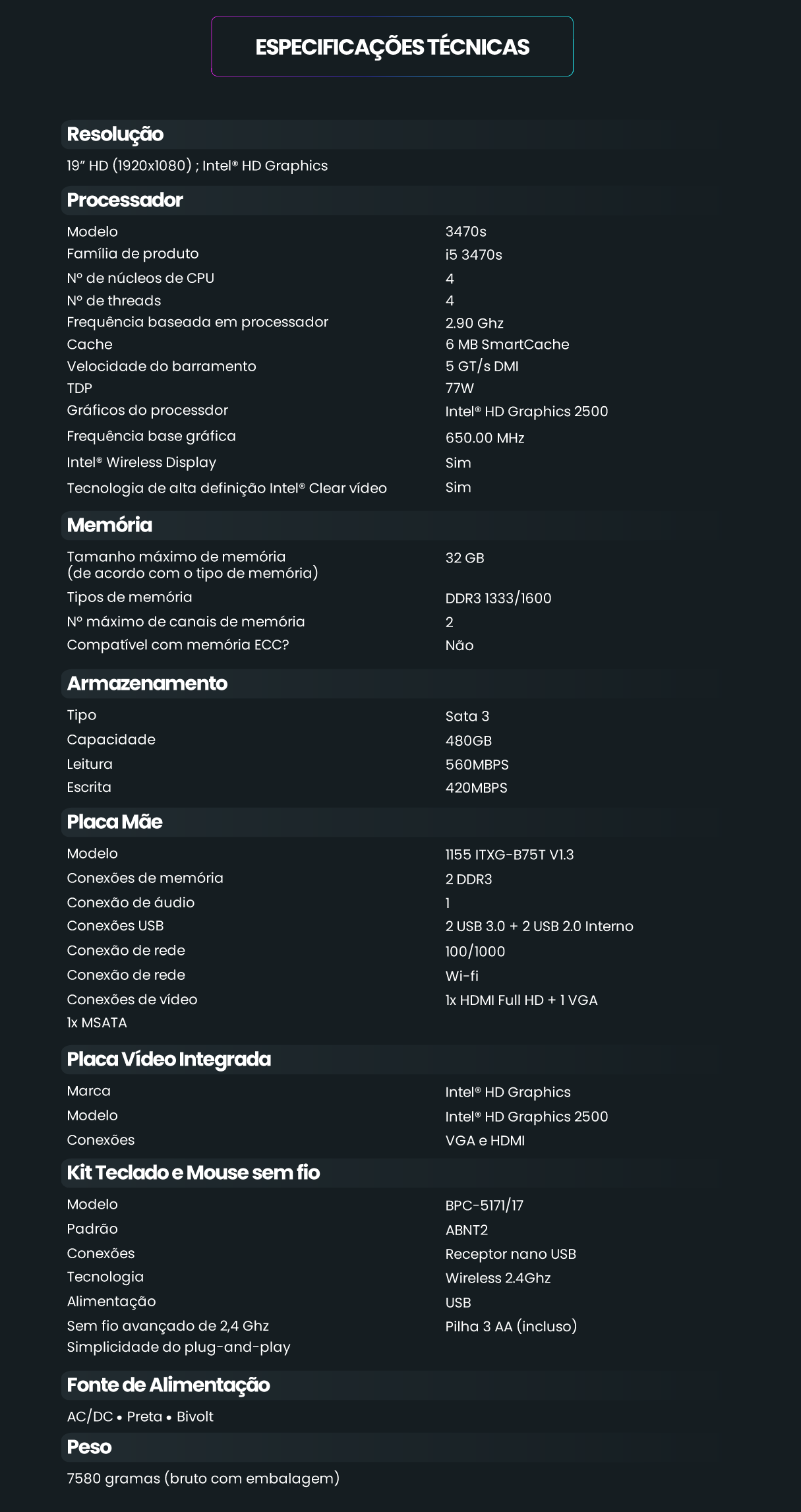Select the DDR3 1333/1600 memory type value
801x1512 pixels.
click(498, 598)
